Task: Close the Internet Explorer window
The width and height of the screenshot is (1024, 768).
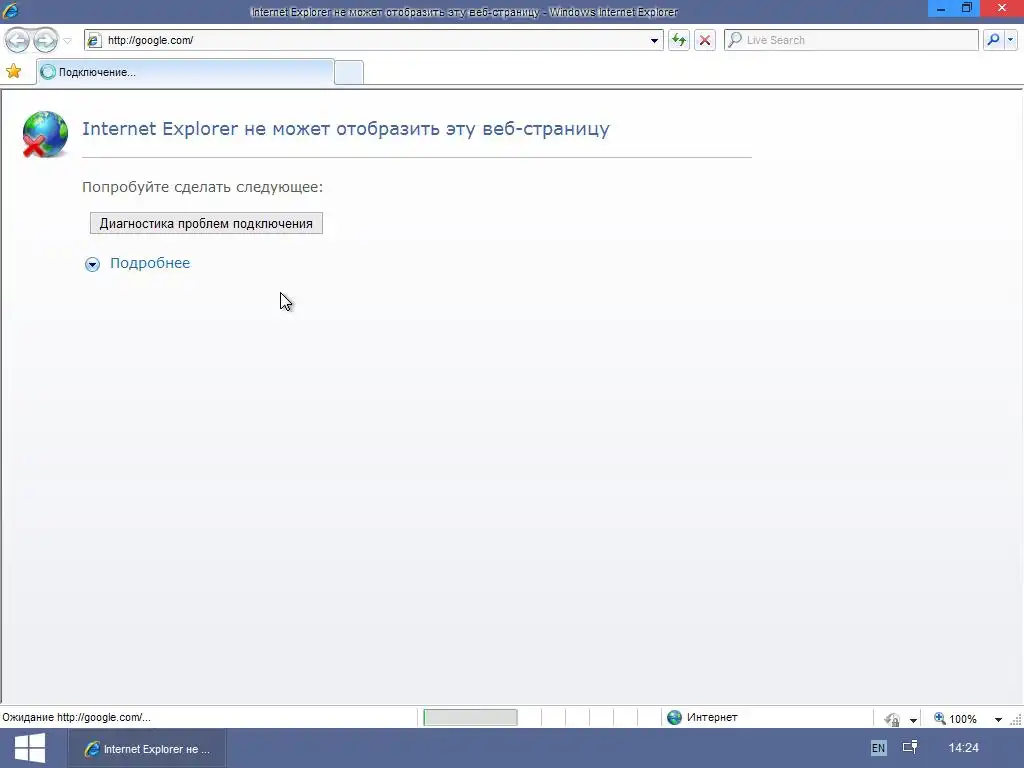Action: [1002, 8]
